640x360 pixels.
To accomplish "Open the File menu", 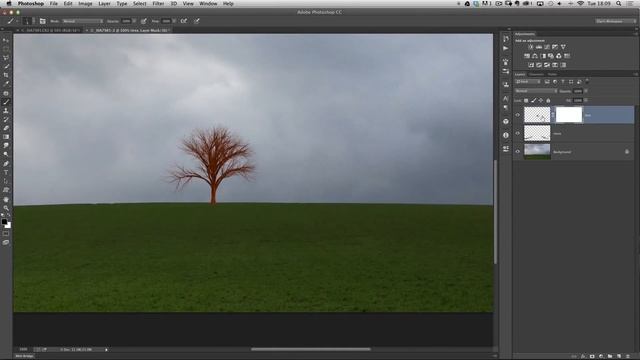I will (x=53, y=4).
